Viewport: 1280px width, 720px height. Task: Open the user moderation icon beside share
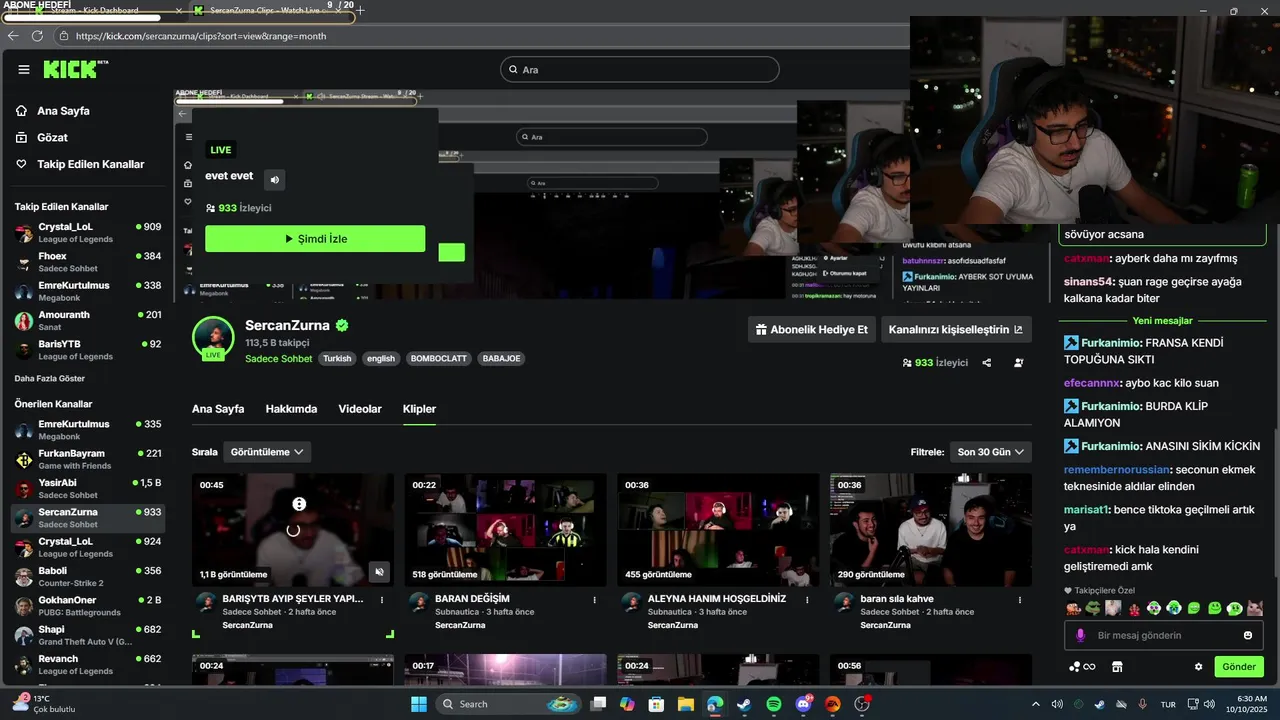(x=1019, y=363)
